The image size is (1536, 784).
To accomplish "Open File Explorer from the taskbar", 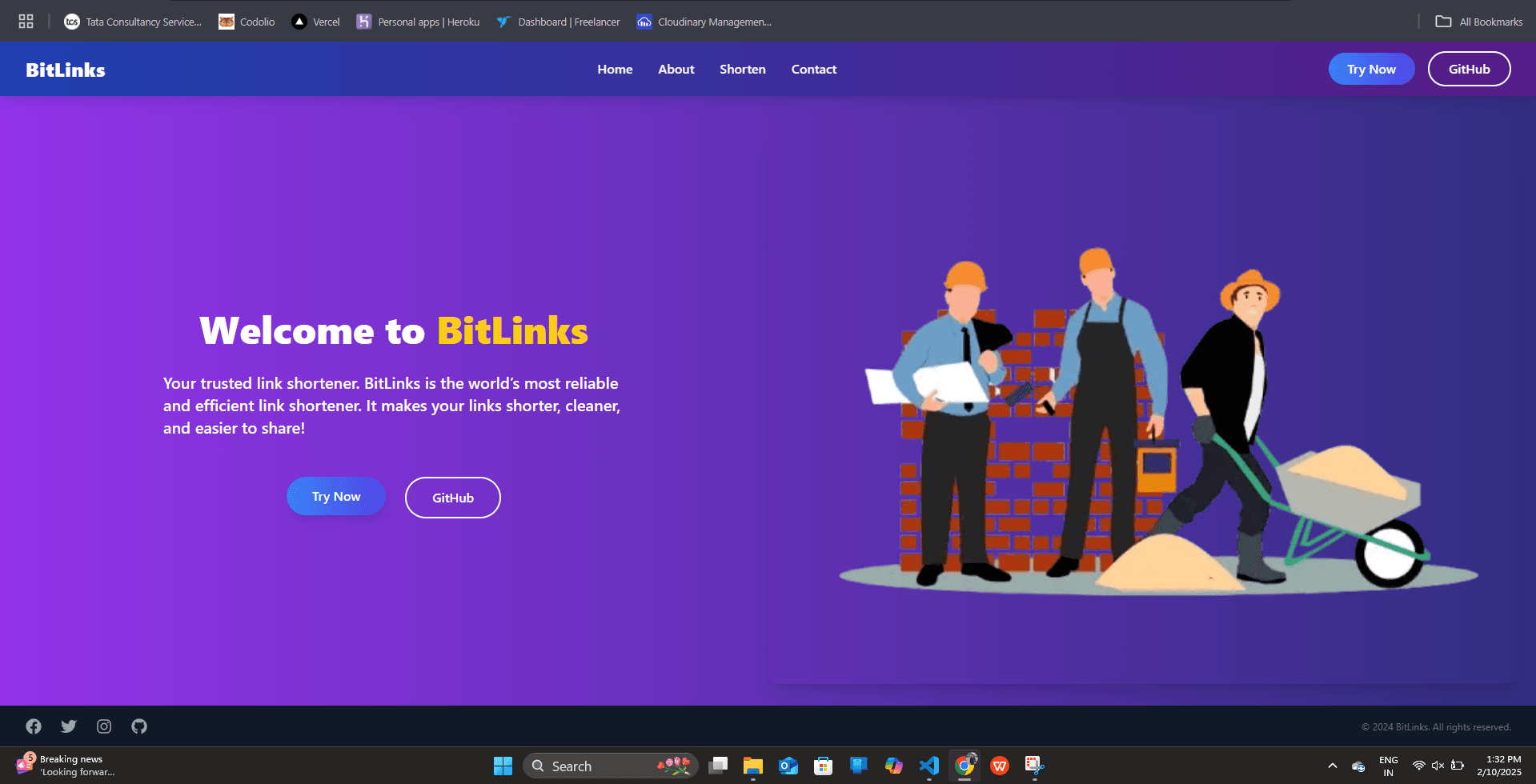I will [752, 766].
